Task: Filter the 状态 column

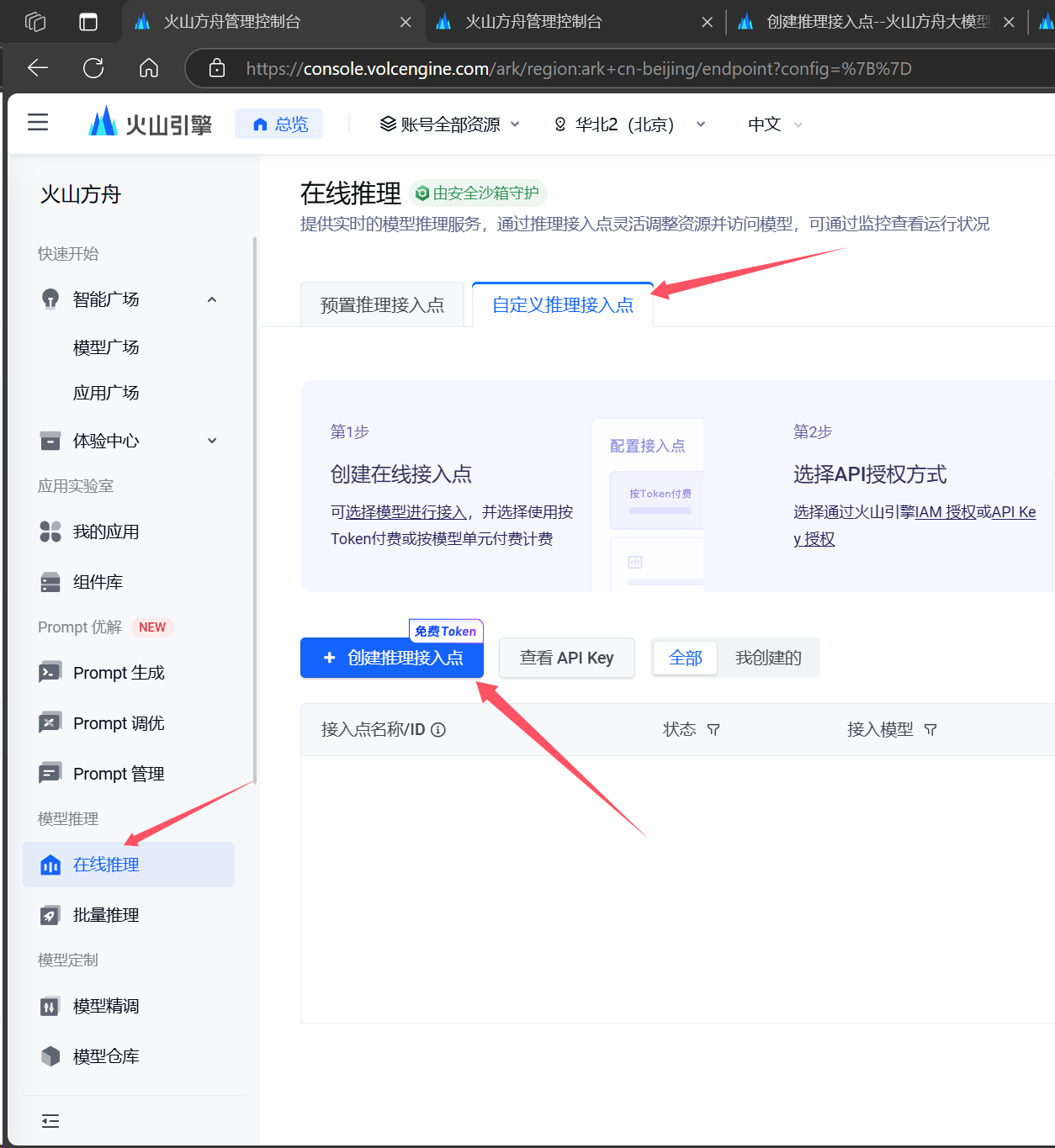Action: click(x=713, y=730)
